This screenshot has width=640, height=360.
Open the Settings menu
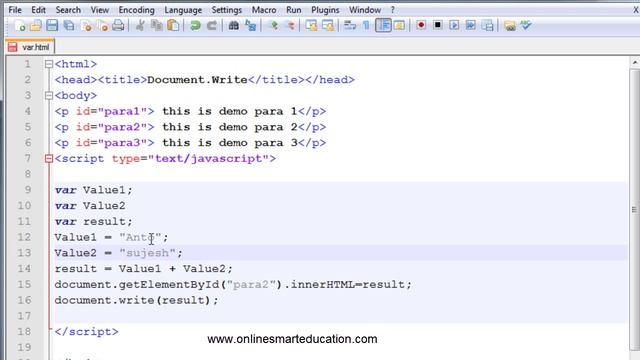[227, 10]
